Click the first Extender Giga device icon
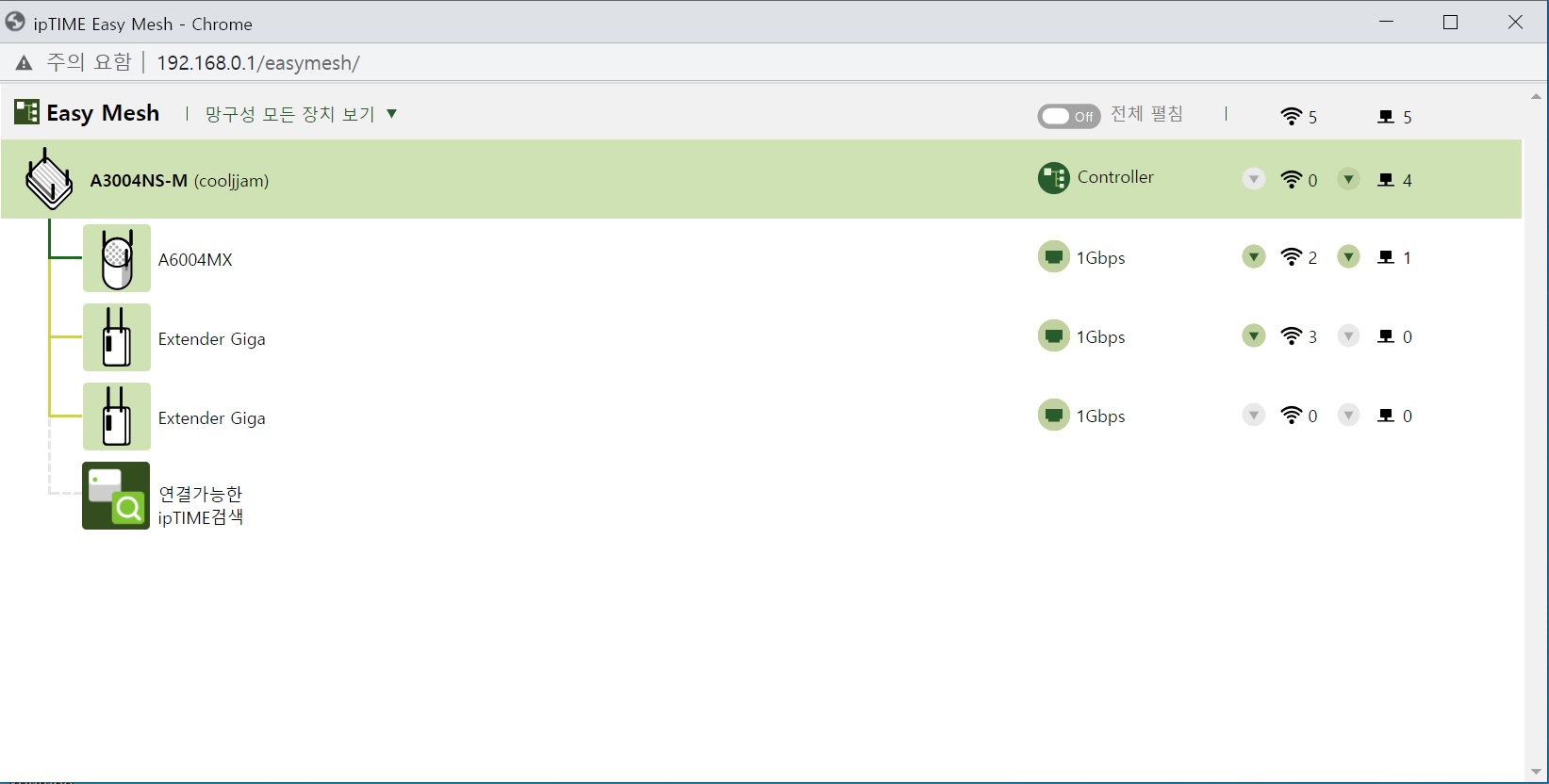 click(116, 337)
